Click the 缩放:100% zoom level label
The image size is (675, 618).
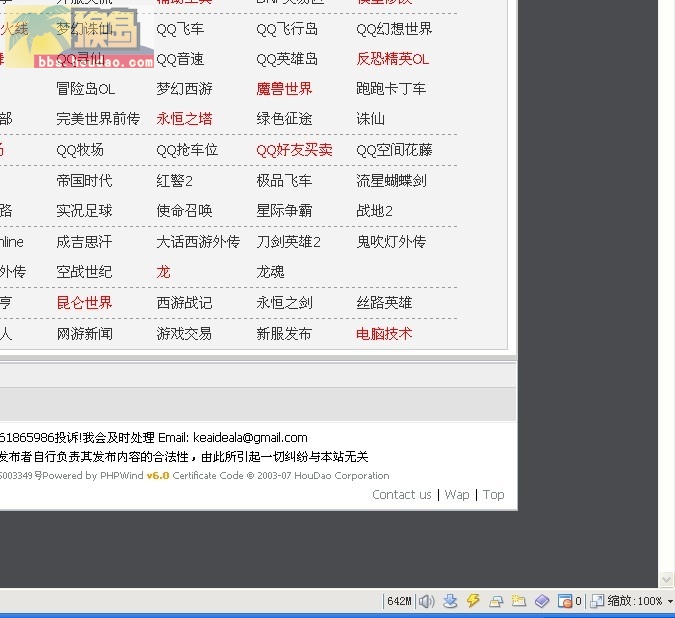[x=635, y=601]
